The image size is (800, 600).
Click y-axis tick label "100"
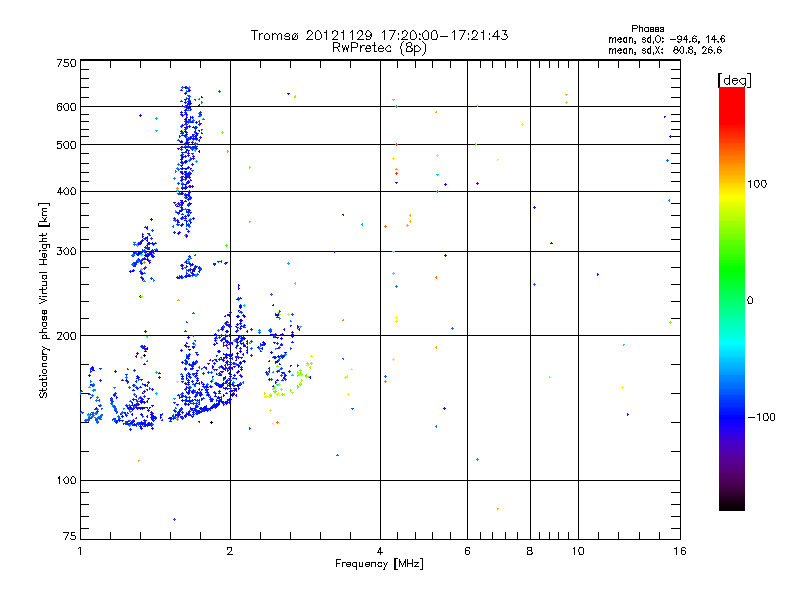coord(66,481)
